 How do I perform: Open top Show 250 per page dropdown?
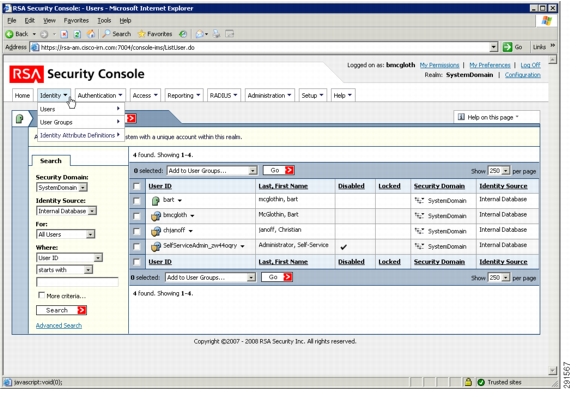pyautogui.click(x=499, y=171)
